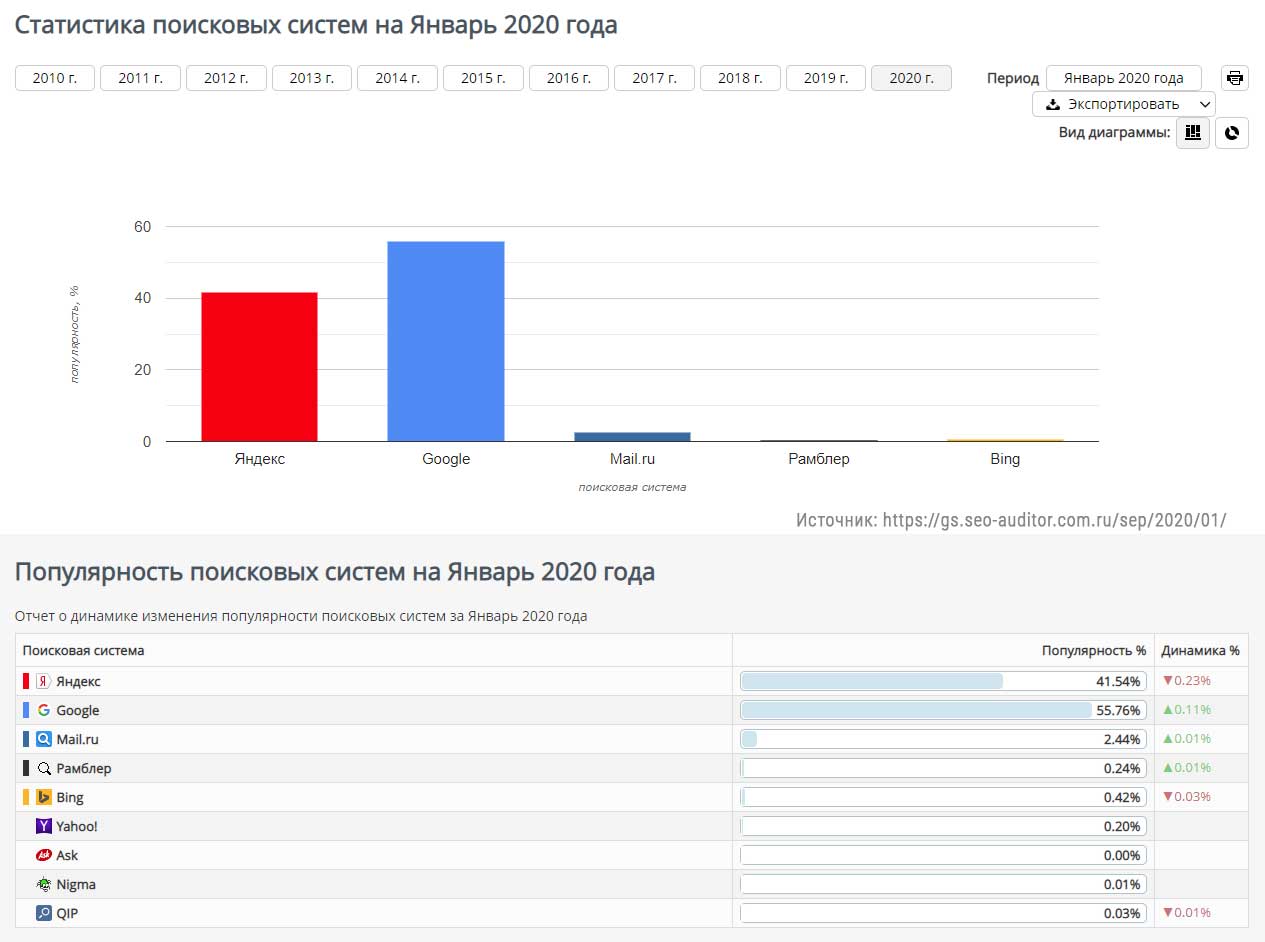1265x942 pixels.
Task: Select the 2015 г. year tab
Action: point(483,78)
